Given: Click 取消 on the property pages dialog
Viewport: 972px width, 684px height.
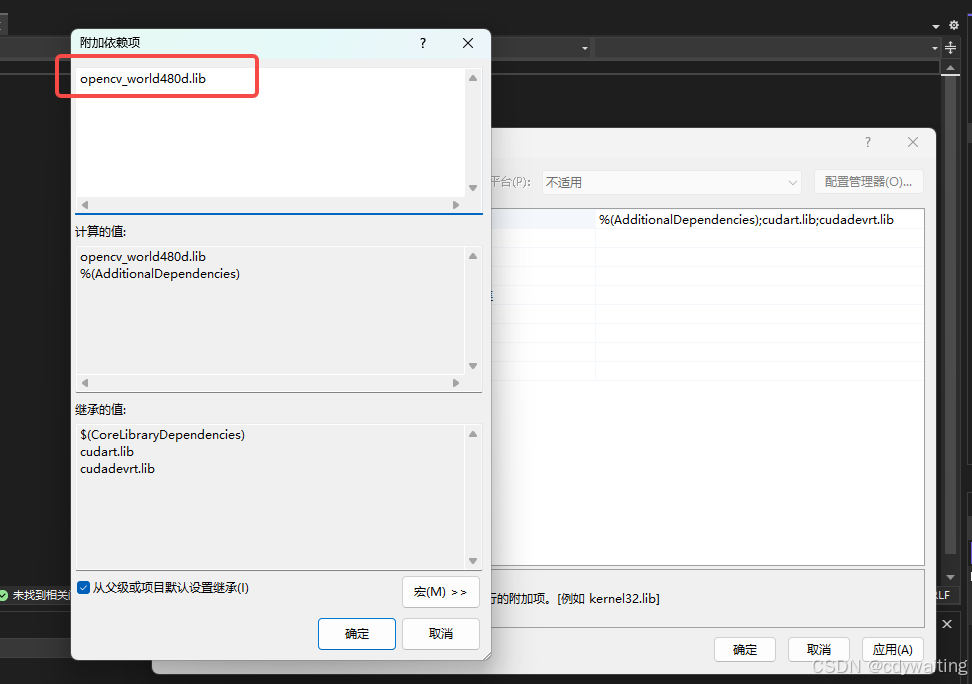Looking at the screenshot, I should [x=818, y=649].
